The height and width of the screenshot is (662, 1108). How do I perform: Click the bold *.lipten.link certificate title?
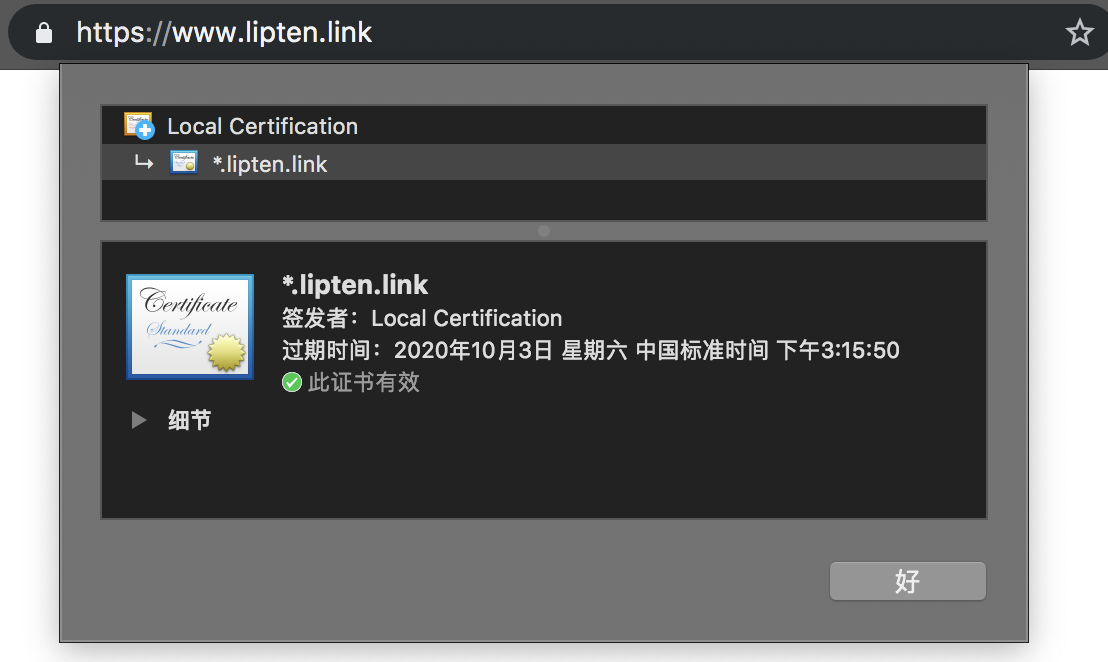pyautogui.click(x=355, y=285)
